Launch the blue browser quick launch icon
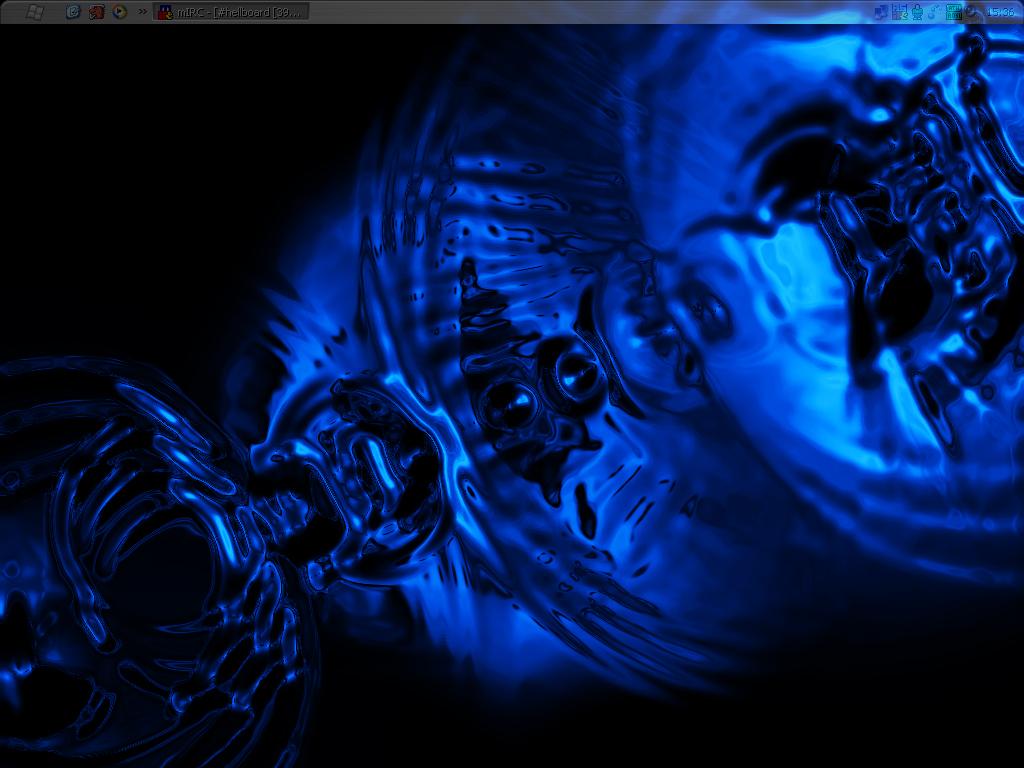The width and height of the screenshot is (1024, 768). (73, 12)
